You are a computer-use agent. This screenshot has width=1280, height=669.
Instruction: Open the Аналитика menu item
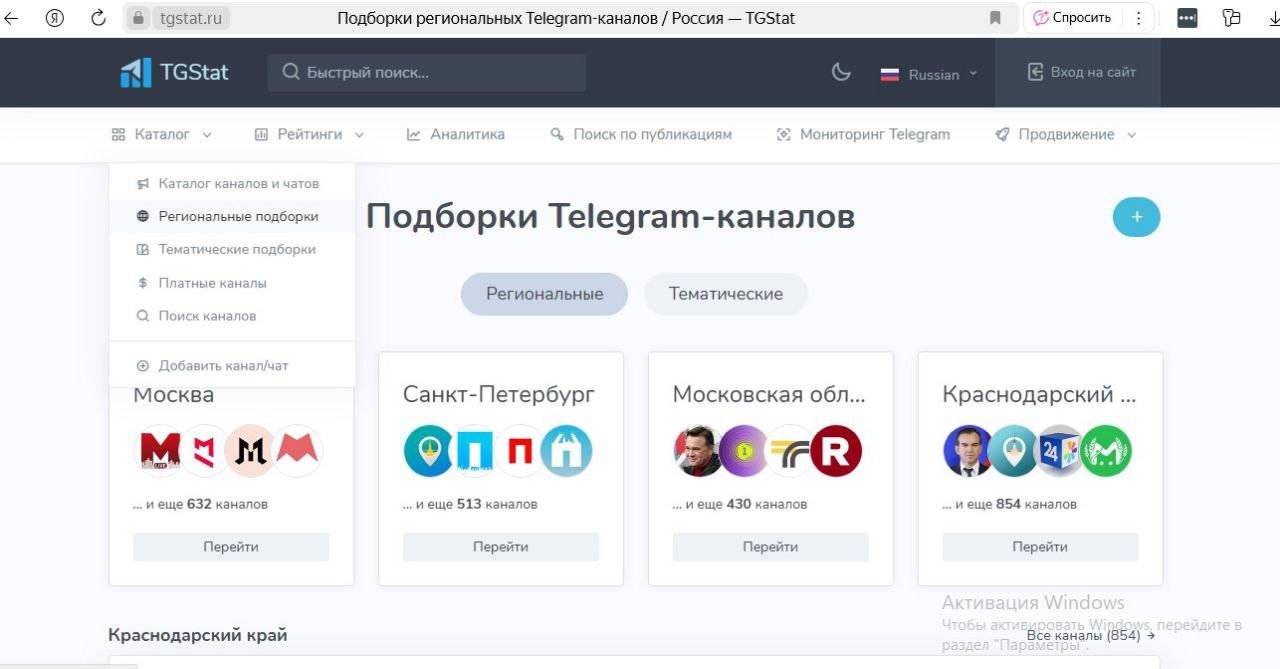click(x=455, y=134)
